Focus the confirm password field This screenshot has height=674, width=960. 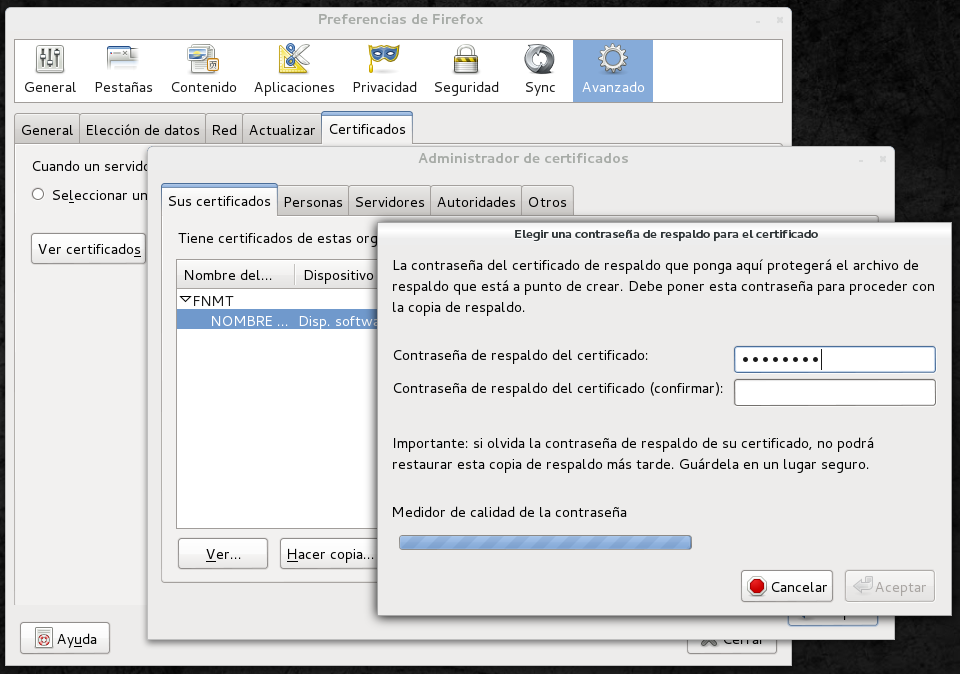coord(834,392)
